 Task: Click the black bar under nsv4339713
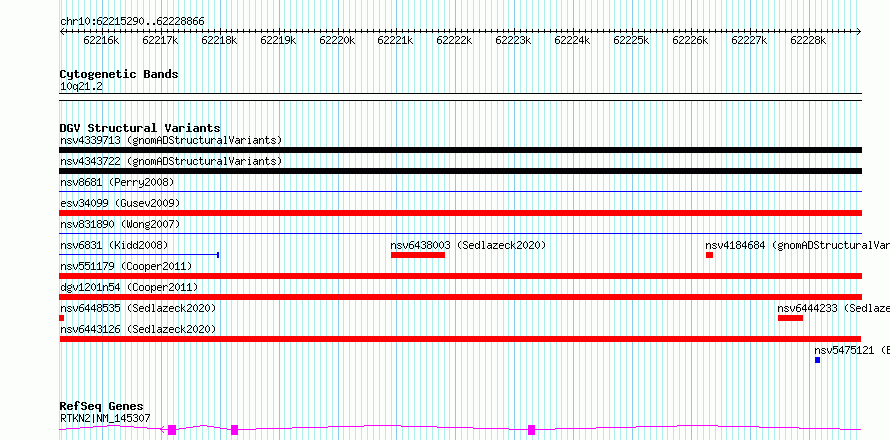[460, 150]
